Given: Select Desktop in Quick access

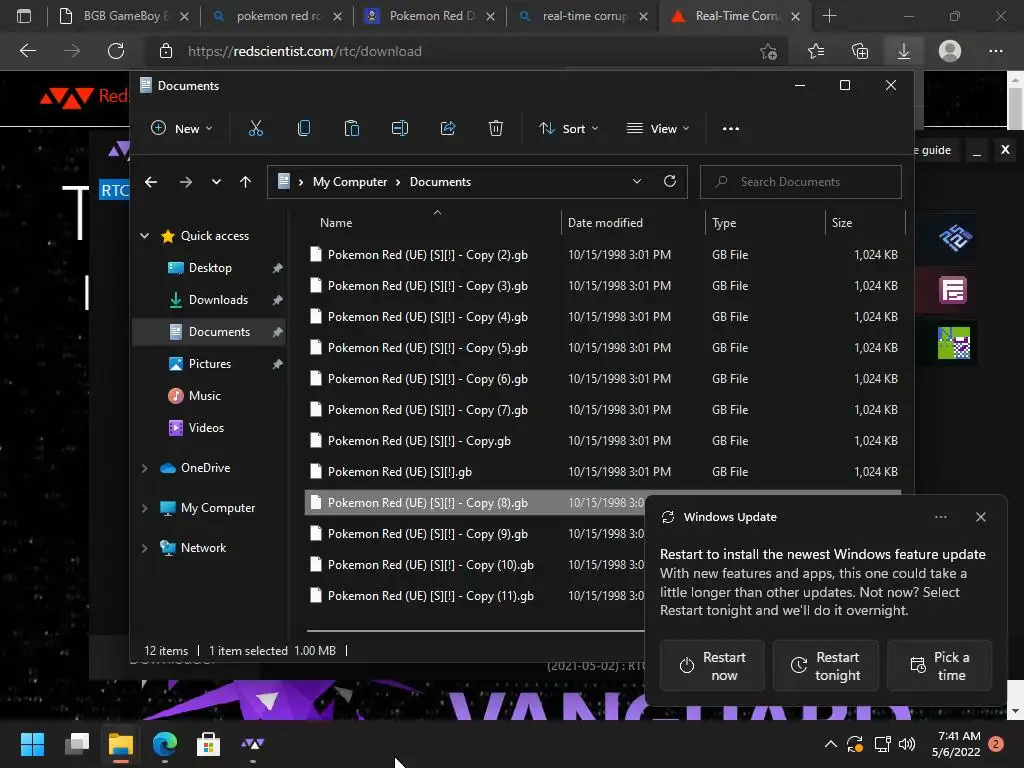Looking at the screenshot, I should (209, 268).
